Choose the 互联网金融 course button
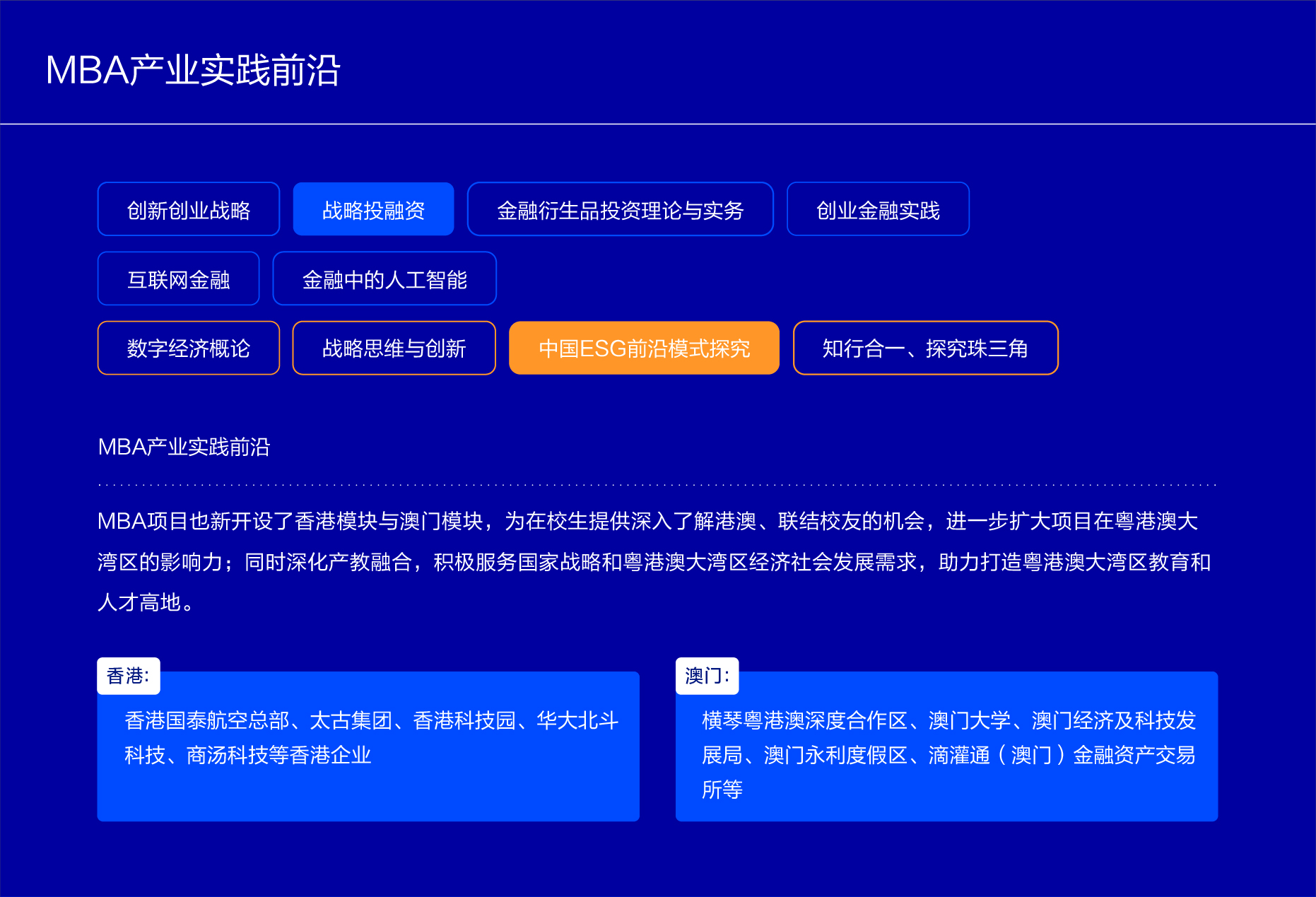 click(x=178, y=279)
